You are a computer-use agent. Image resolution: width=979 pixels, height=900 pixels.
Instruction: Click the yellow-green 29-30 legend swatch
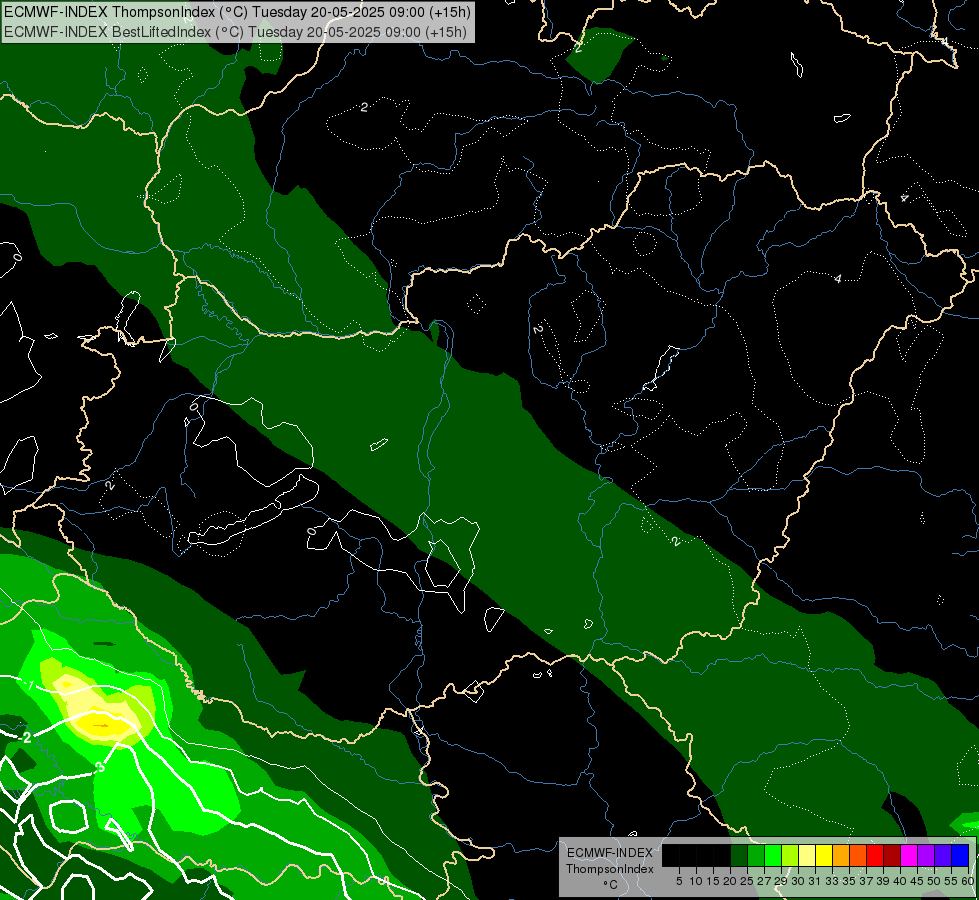[790, 856]
